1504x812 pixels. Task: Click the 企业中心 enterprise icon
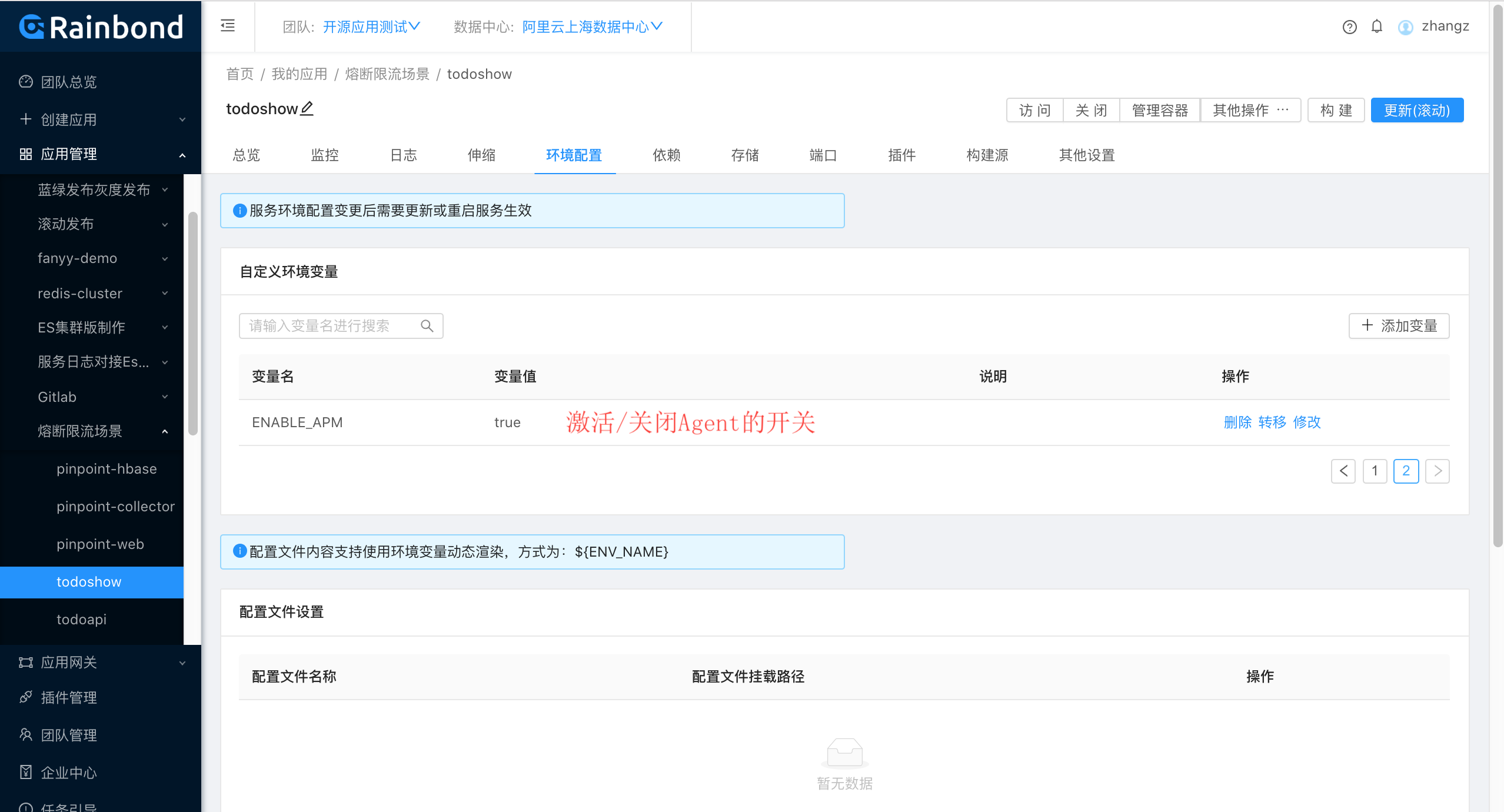point(26,773)
